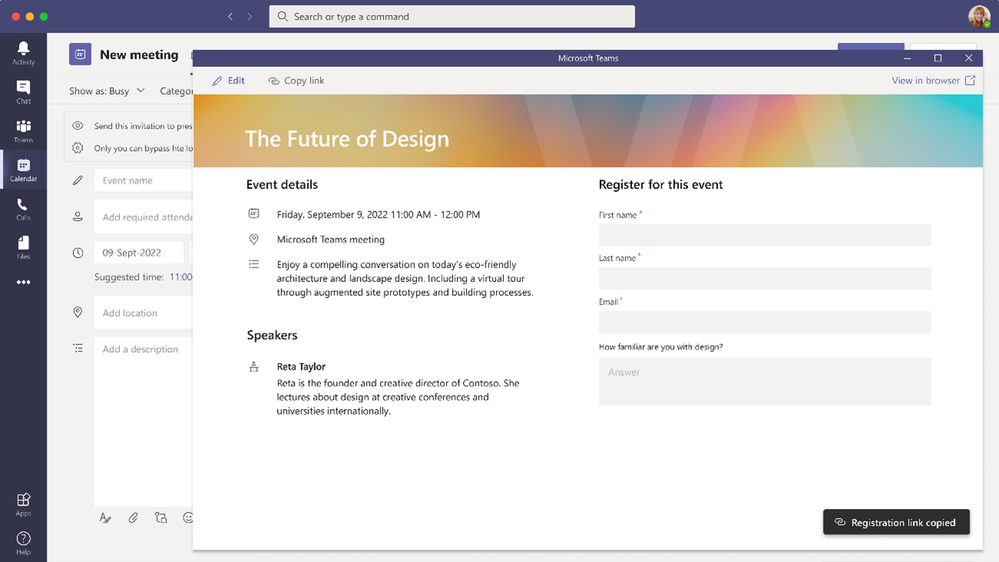The height and width of the screenshot is (562, 999).
Task: Go back with the navigation arrow
Action: [230, 17]
